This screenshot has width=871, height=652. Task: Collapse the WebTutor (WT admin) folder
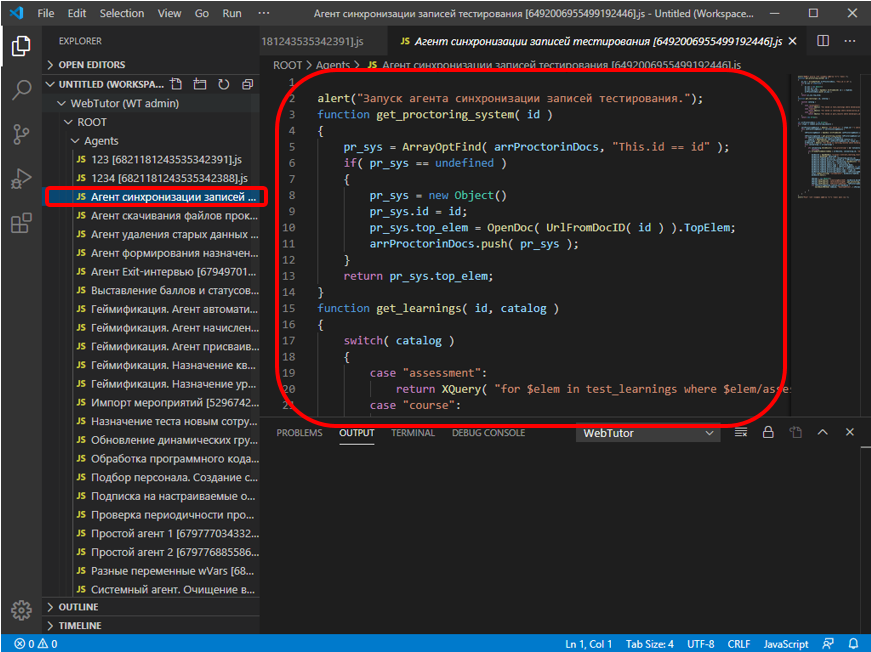coord(151,103)
